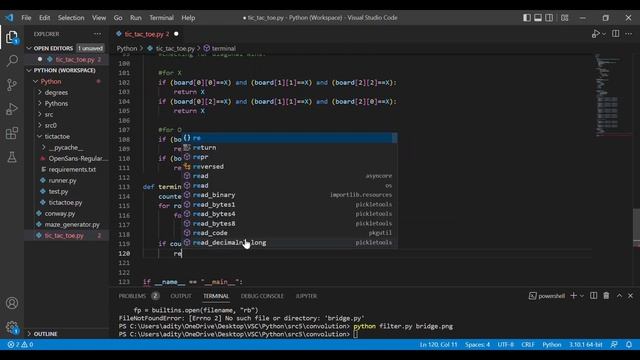This screenshot has width=640, height=360.
Task: Run the Python file with play button
Action: click(596, 34)
